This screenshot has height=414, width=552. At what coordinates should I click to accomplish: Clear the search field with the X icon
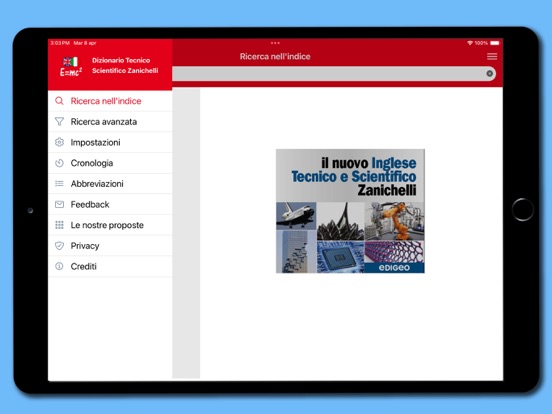pyautogui.click(x=489, y=74)
